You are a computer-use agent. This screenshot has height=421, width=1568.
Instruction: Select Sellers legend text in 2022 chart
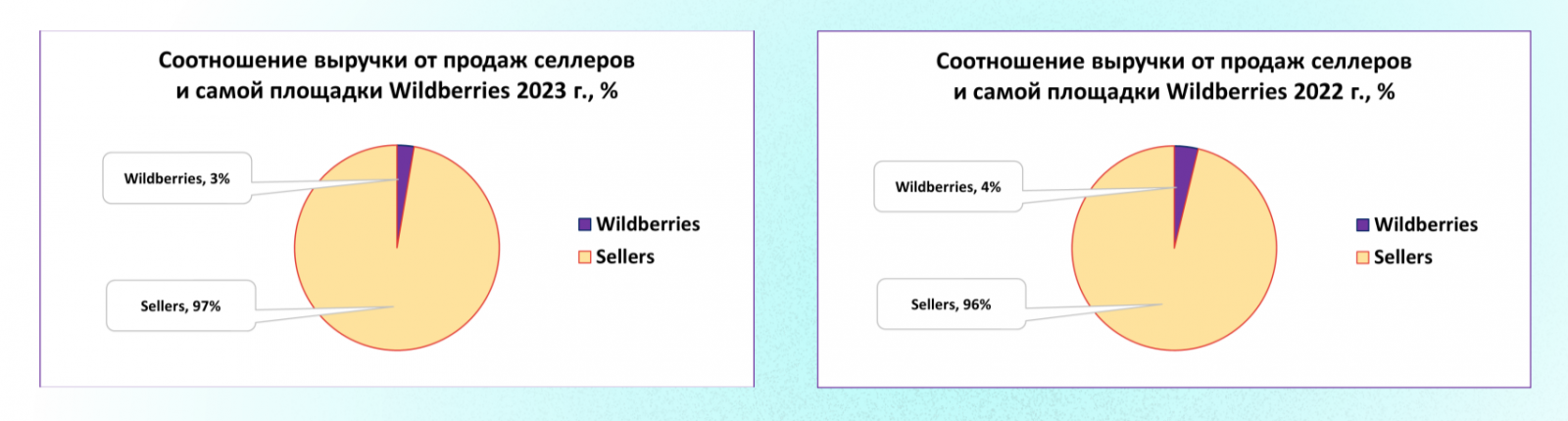(x=1403, y=257)
